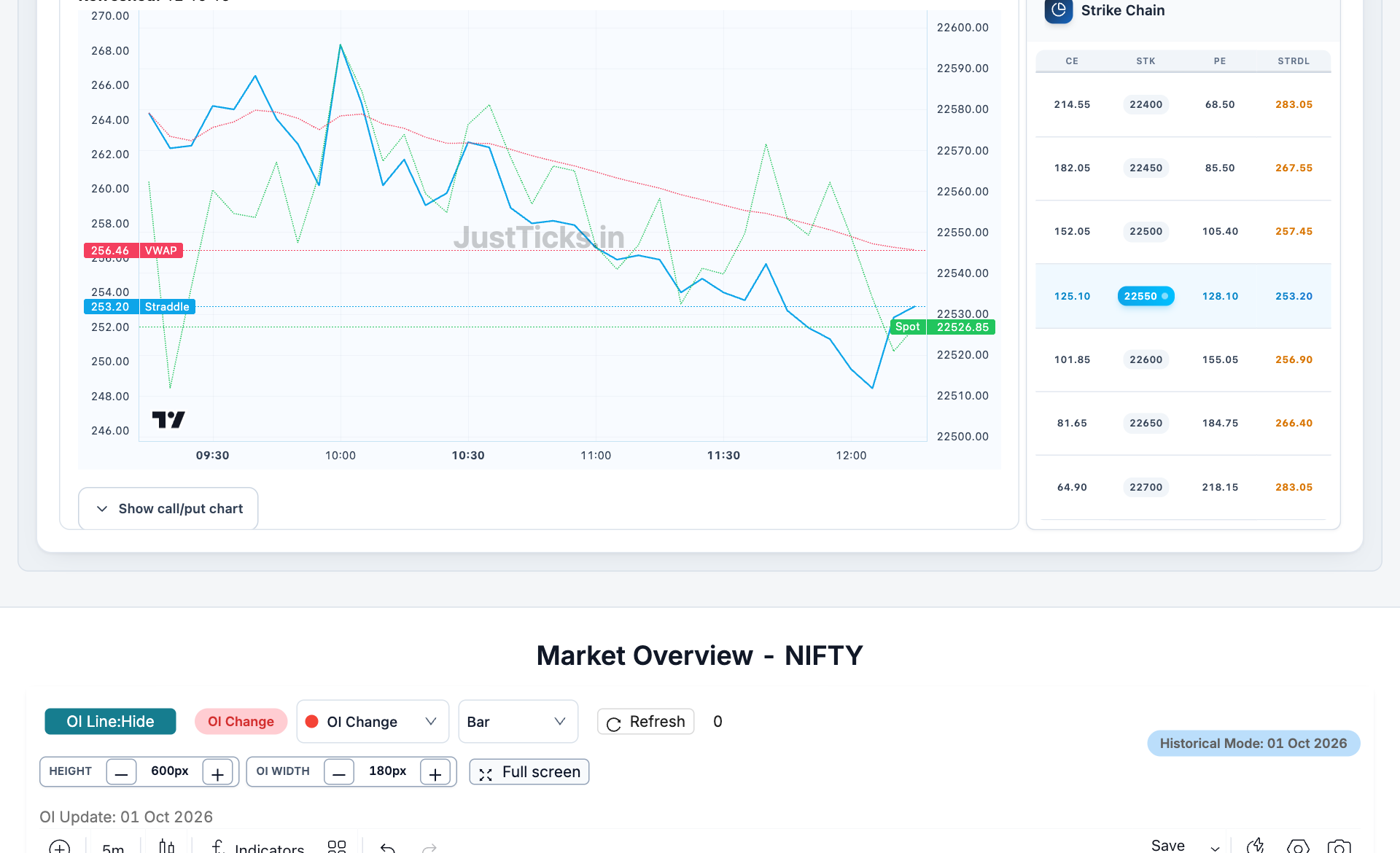Click the Refresh button
Screen dimensions: 1400x853
click(646, 722)
